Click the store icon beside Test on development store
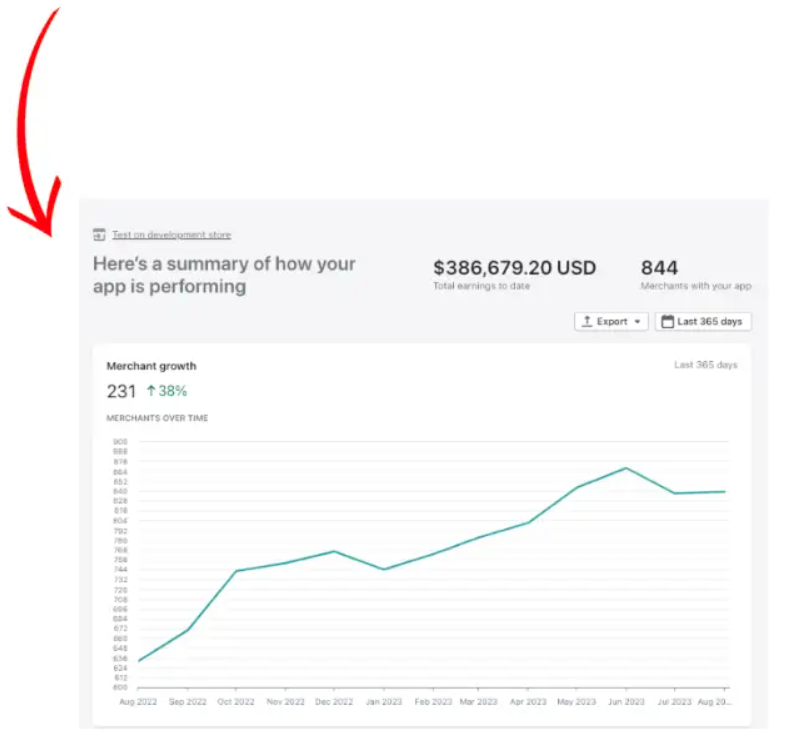This screenshot has width=801, height=745. point(99,235)
